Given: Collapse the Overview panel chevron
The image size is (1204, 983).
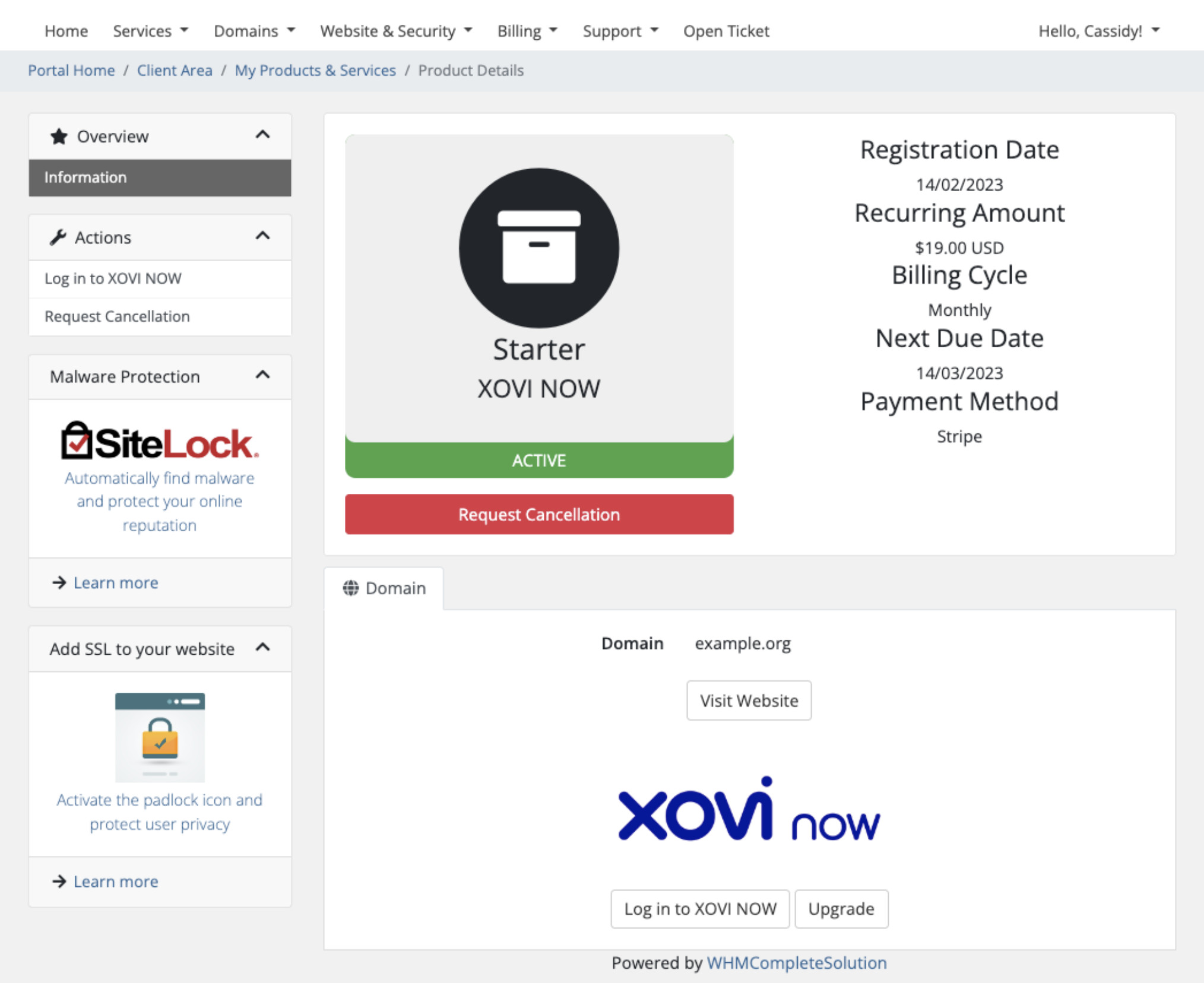Looking at the screenshot, I should [262, 135].
